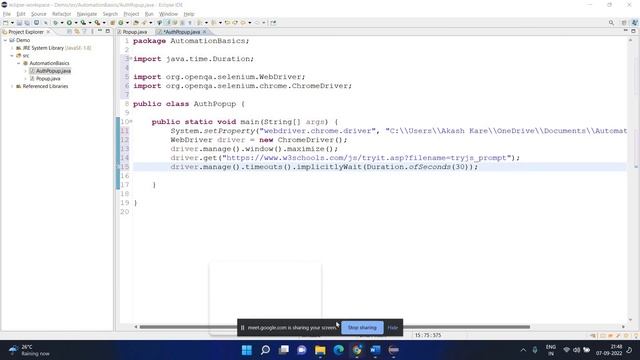The width and height of the screenshot is (640, 360).
Task: Minimize the Project Explorer view
Action: point(100,31)
